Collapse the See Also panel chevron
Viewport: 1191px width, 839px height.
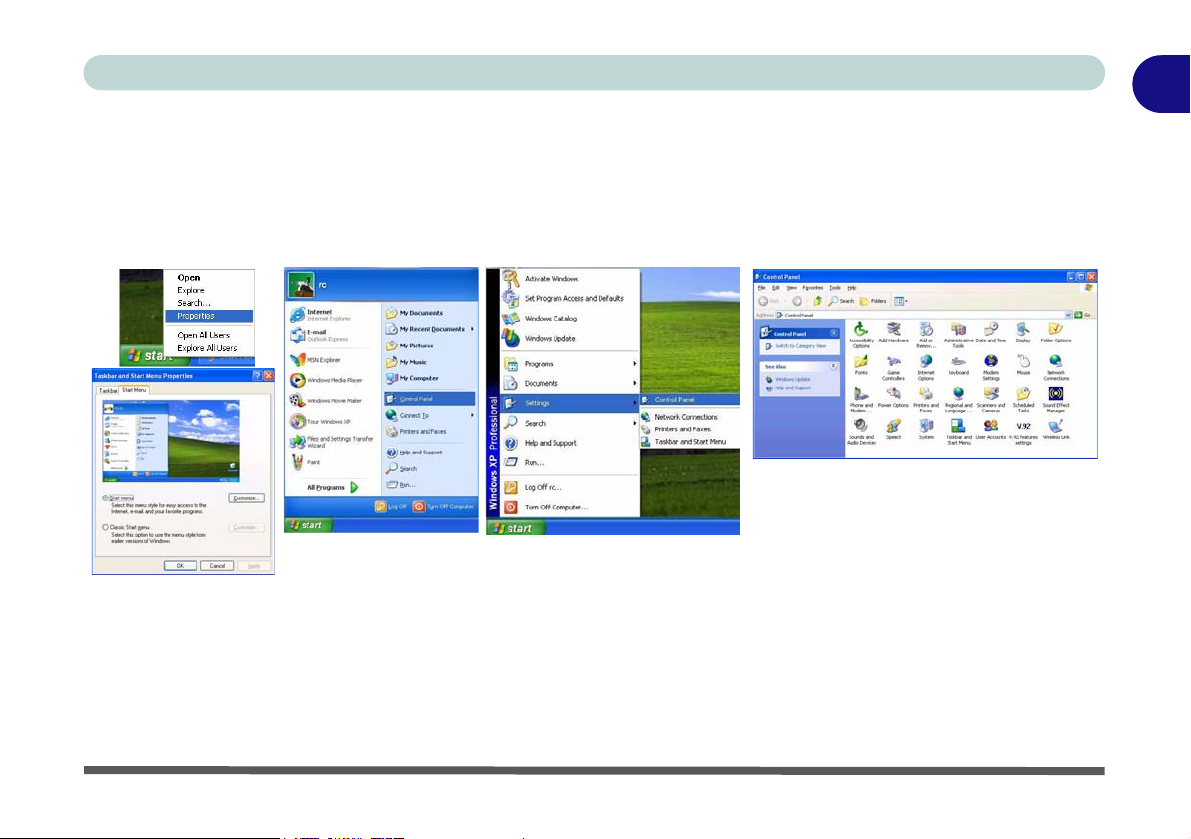point(833,366)
